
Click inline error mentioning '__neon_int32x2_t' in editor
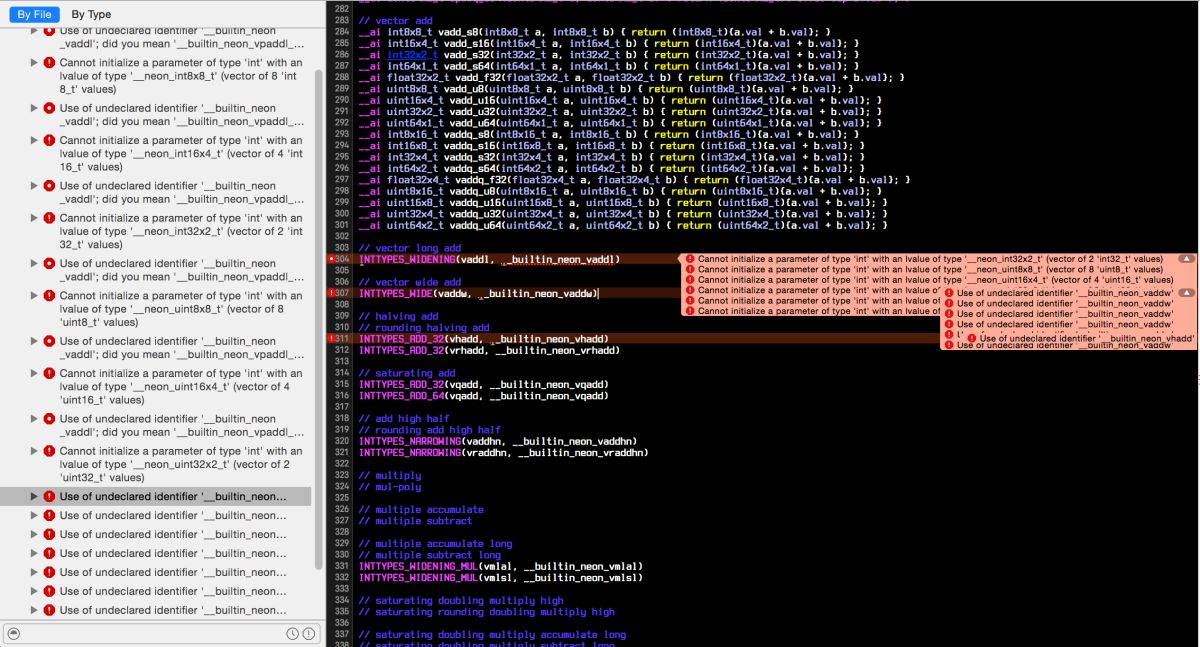coord(930,258)
